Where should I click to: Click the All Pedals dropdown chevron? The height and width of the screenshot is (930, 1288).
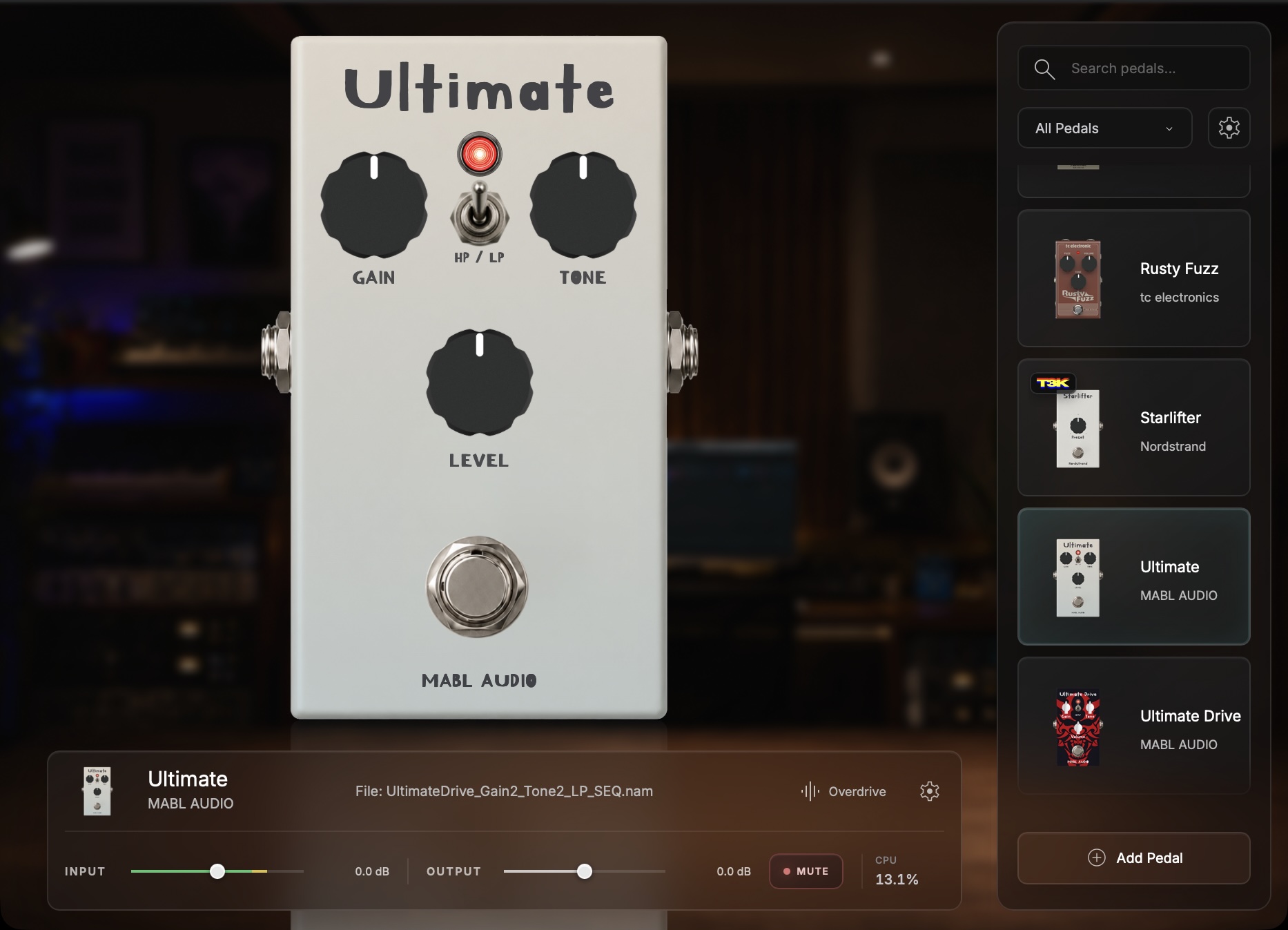click(x=1169, y=128)
